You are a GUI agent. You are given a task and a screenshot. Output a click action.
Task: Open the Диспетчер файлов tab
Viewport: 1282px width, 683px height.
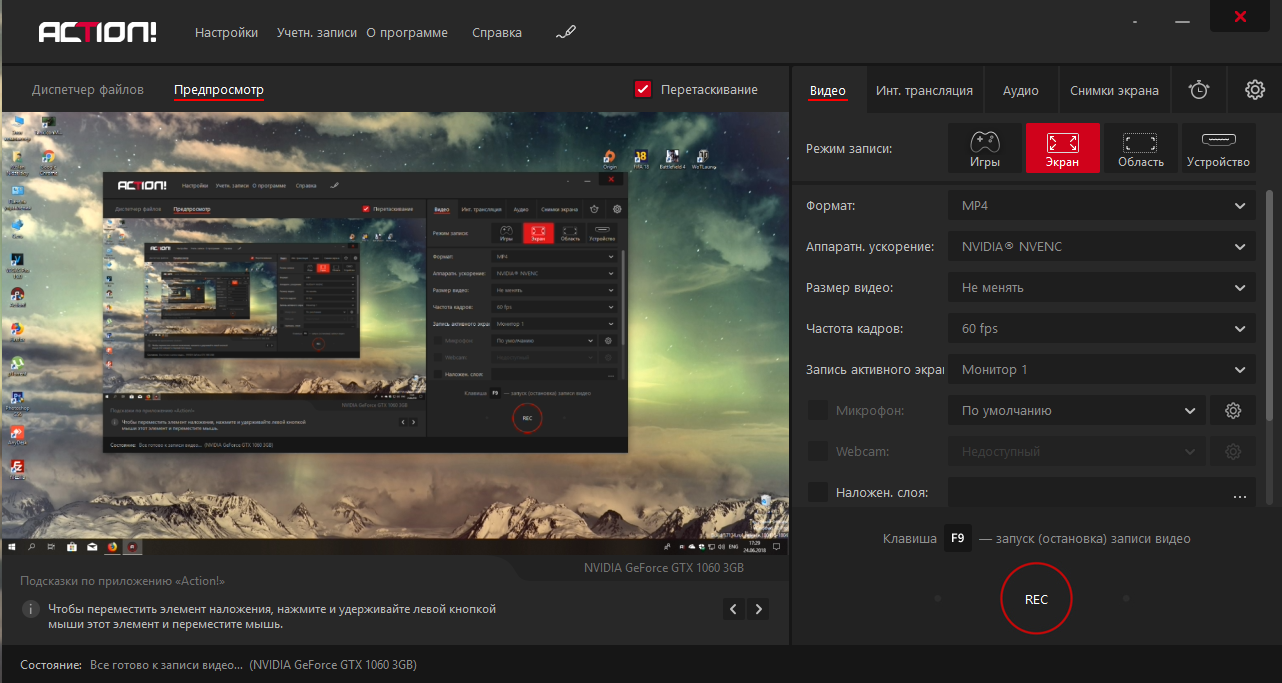coord(88,90)
